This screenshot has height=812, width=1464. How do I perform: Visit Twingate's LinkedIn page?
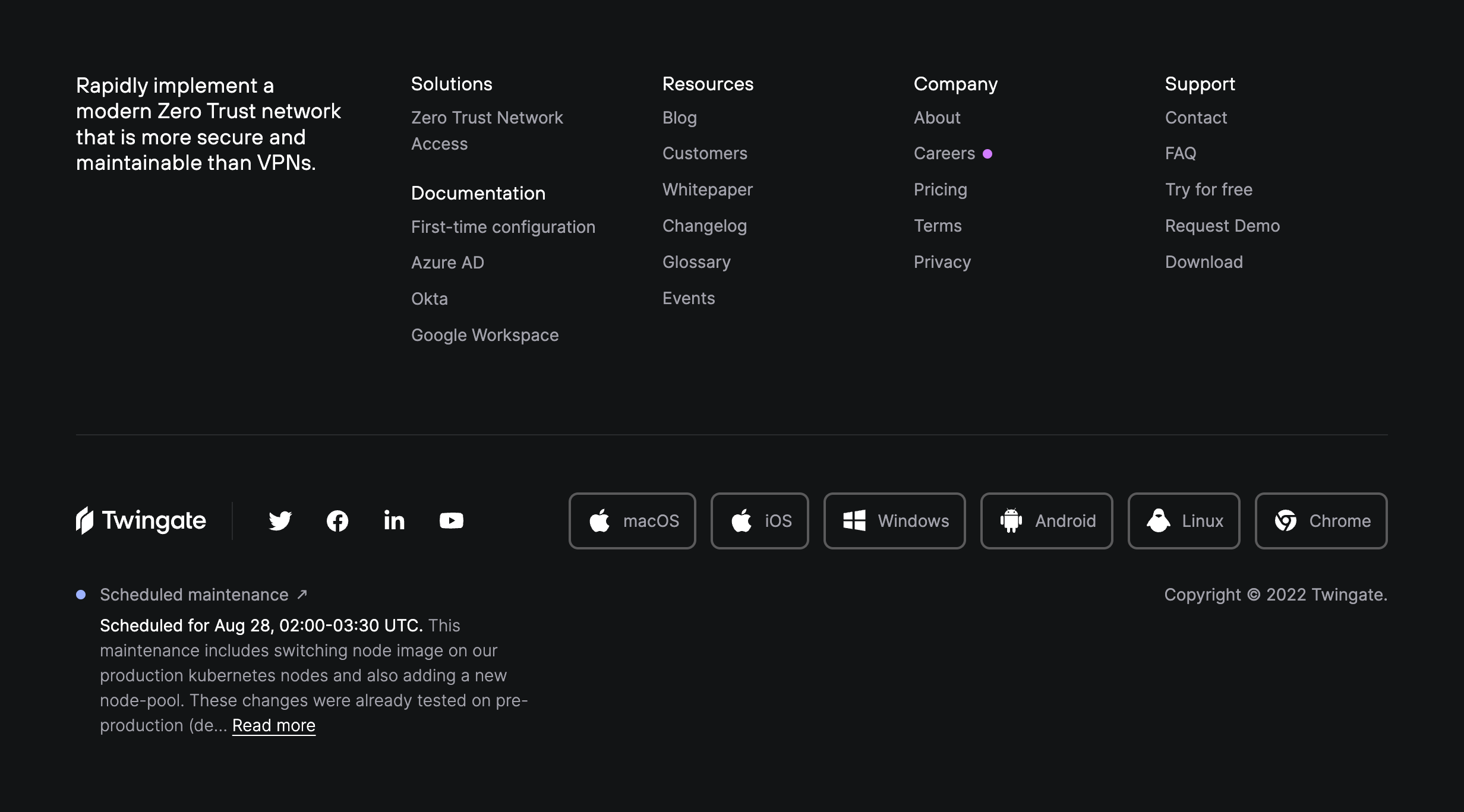394,520
